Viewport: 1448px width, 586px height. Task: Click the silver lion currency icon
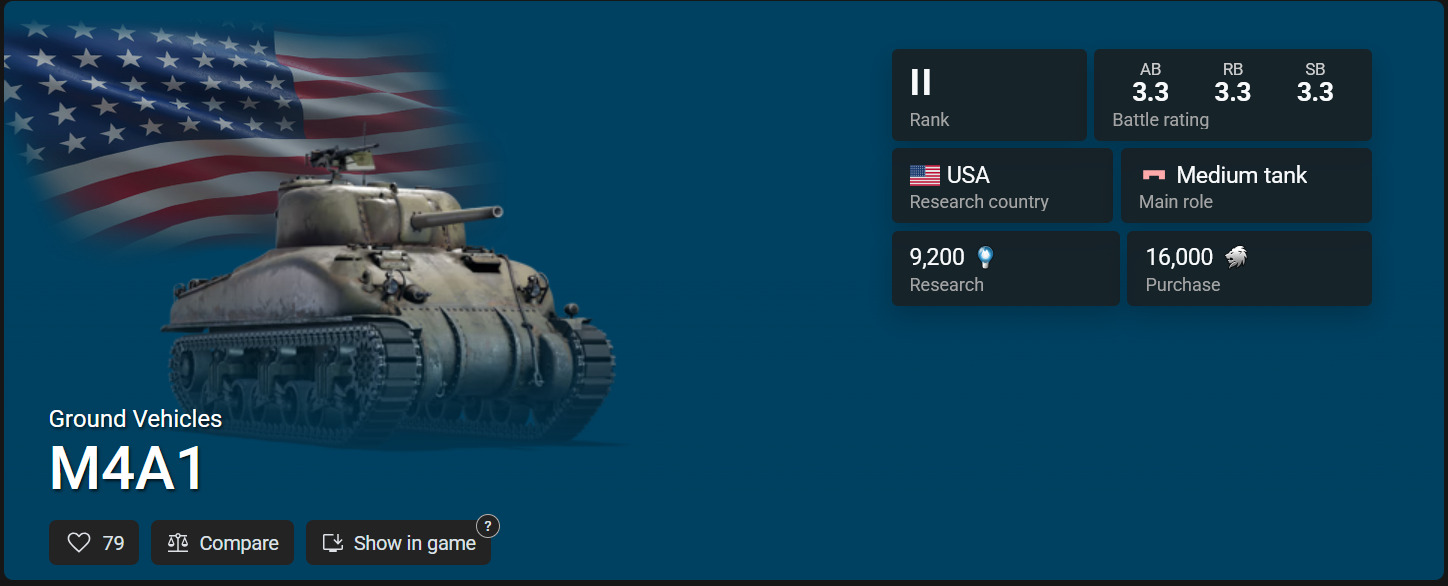pyautogui.click(x=1236, y=258)
